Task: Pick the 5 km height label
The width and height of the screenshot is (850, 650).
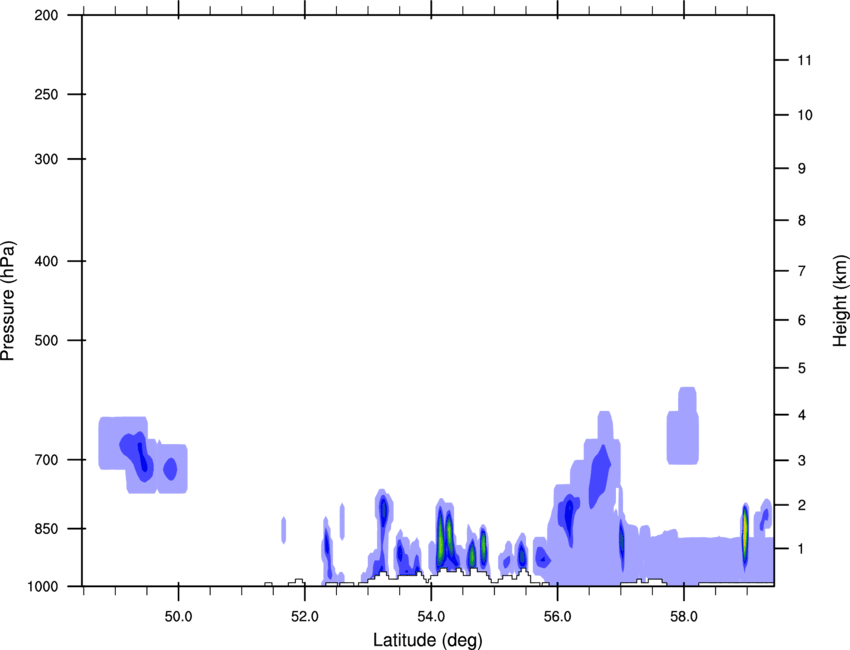Action: coord(802,368)
